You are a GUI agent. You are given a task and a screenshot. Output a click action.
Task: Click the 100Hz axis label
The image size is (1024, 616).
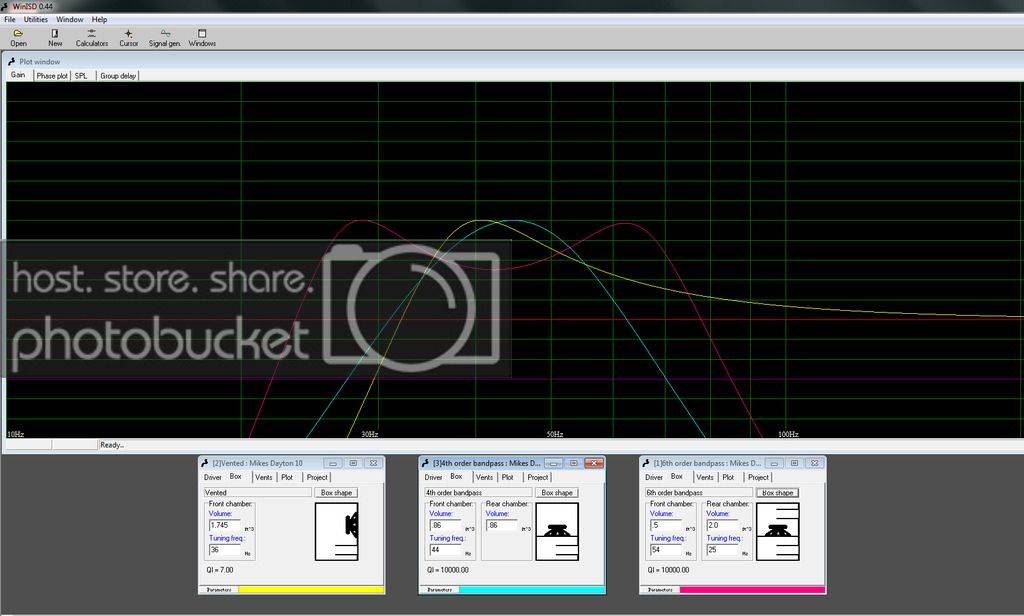(788, 434)
